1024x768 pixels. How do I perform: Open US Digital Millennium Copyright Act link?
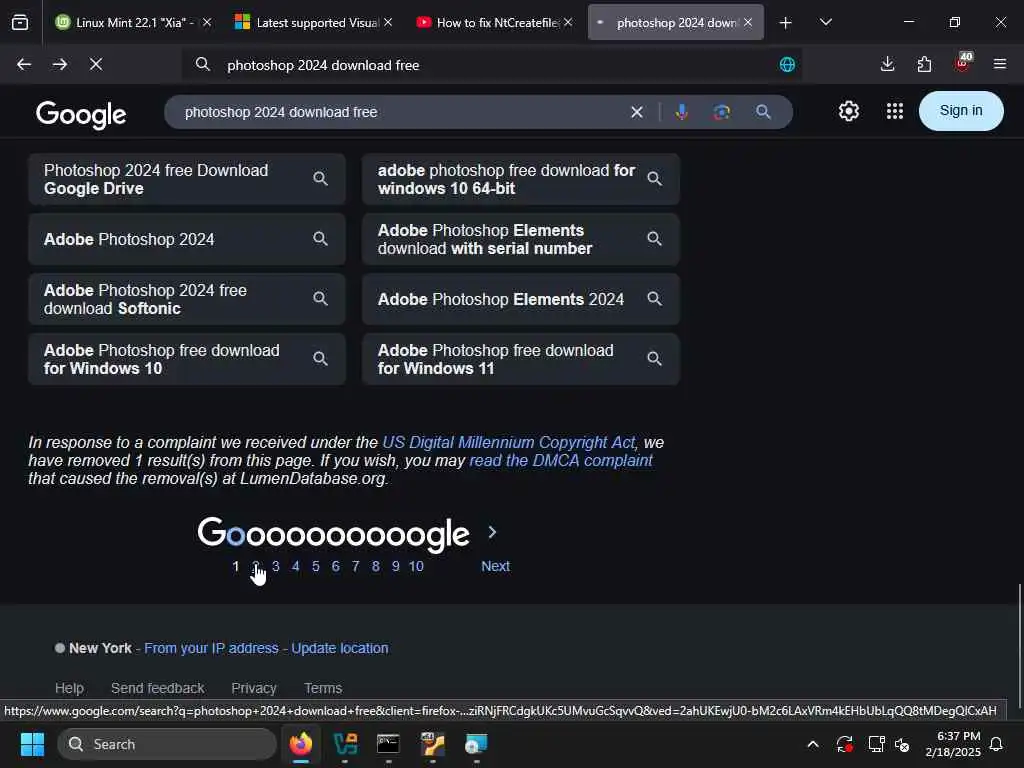click(509, 442)
